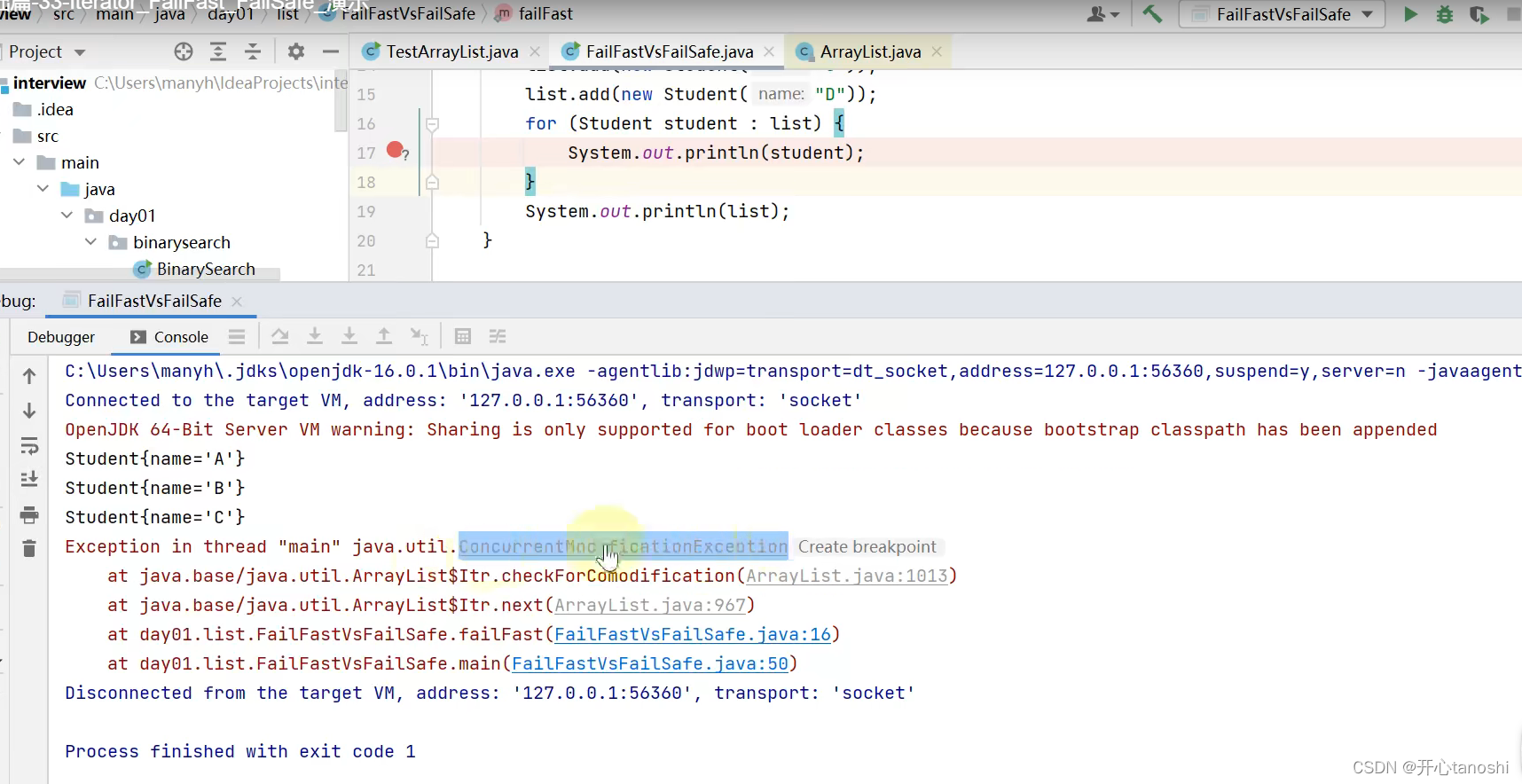This screenshot has width=1522, height=784.
Task: Click the Project tree vertical scrollbar
Action: tap(341, 101)
